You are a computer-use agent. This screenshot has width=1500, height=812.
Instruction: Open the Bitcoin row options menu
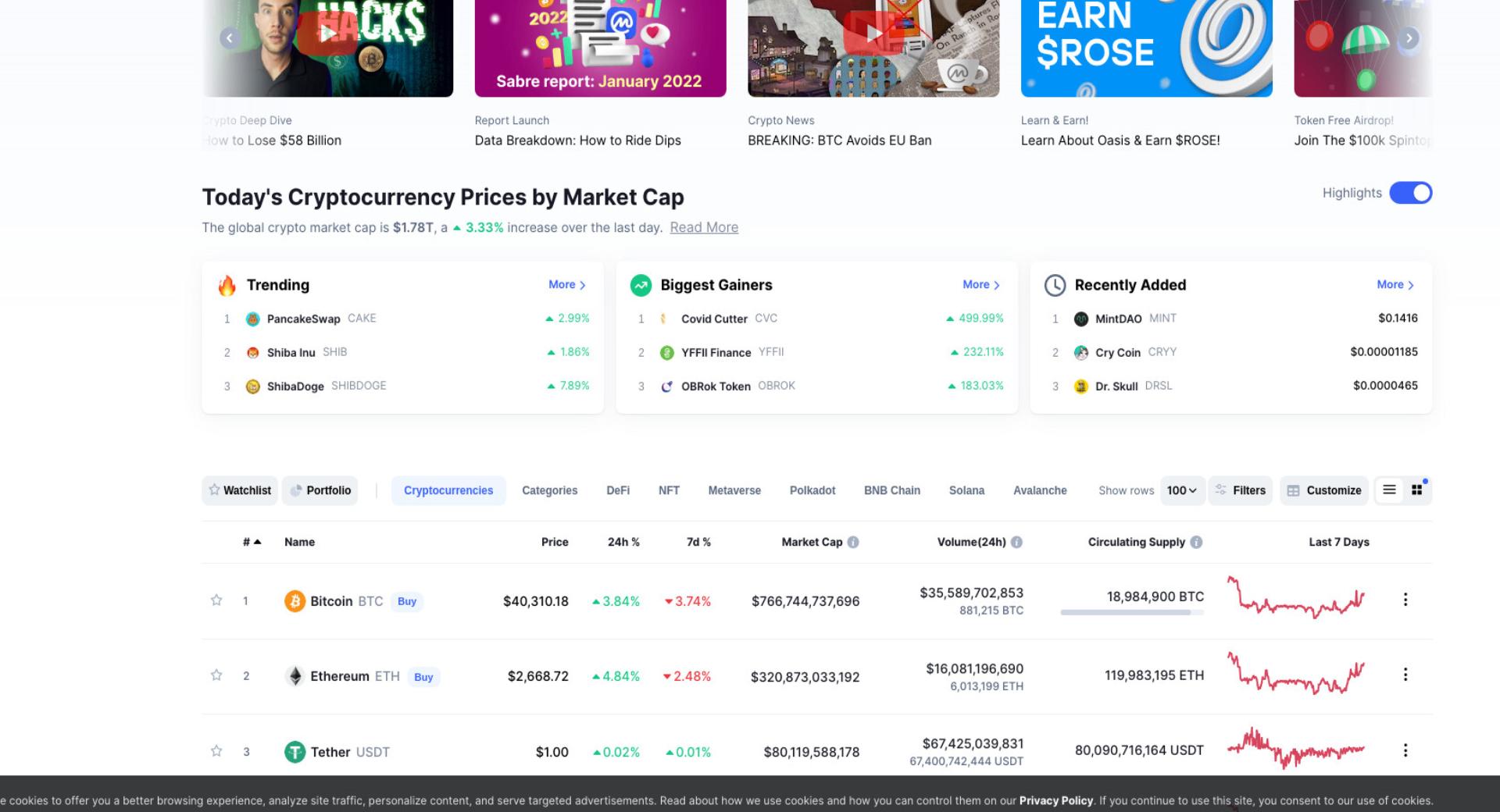(1405, 600)
